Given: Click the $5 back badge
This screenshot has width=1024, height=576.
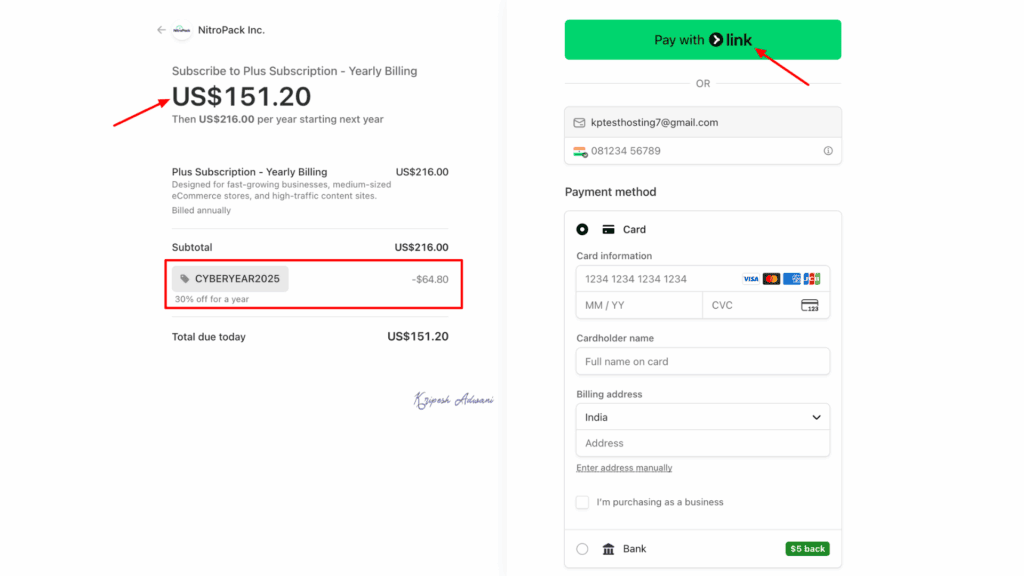Looking at the screenshot, I should (806, 548).
